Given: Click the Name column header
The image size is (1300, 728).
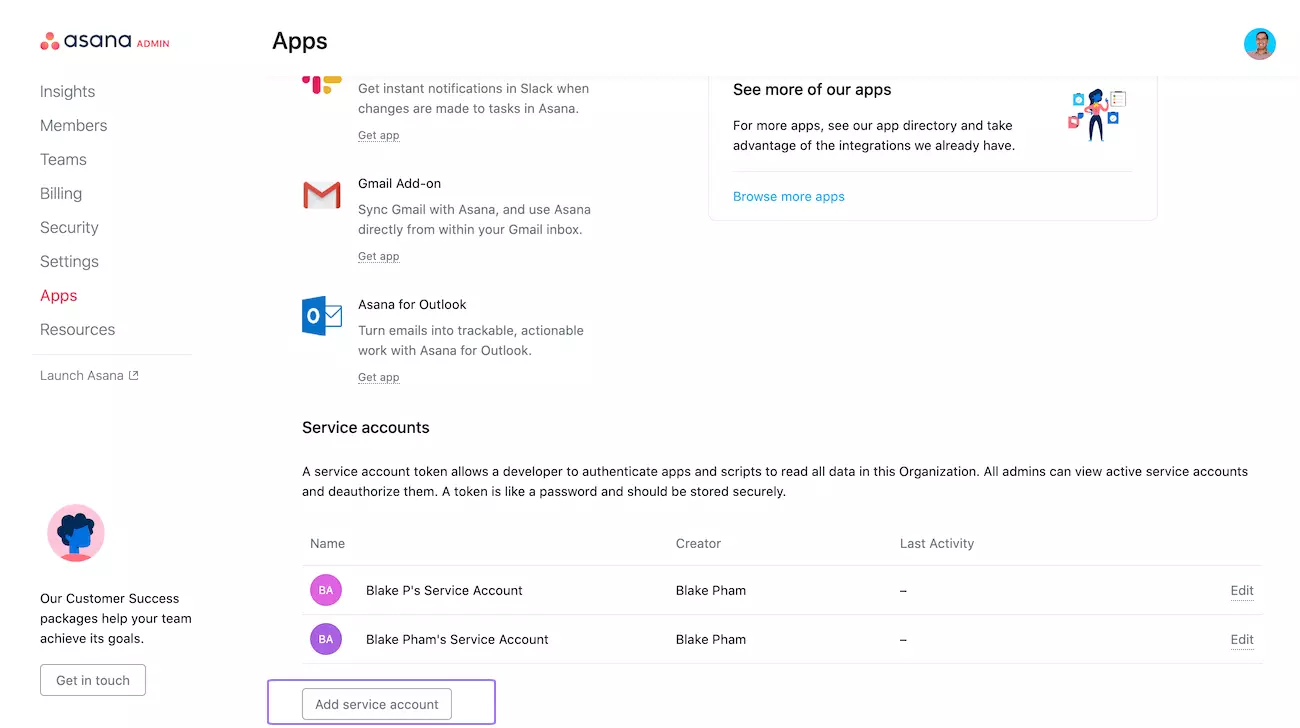Looking at the screenshot, I should (327, 543).
